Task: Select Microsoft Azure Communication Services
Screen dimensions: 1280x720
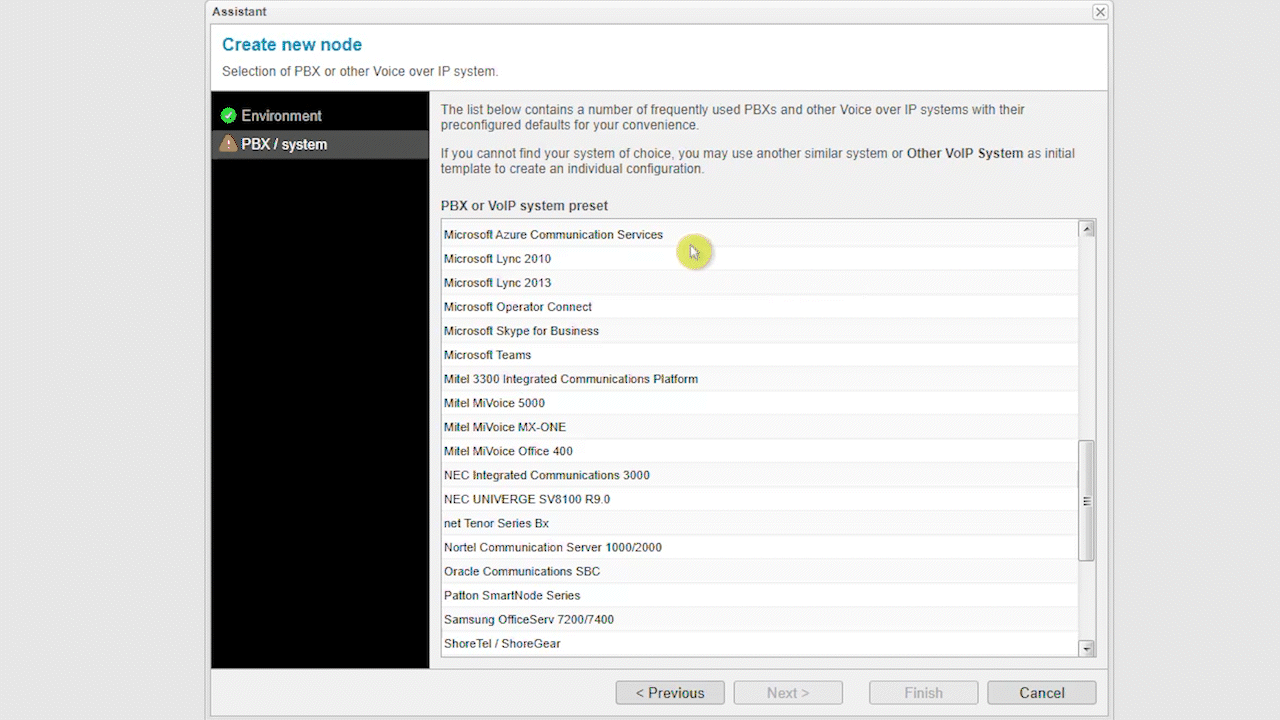Action: (x=760, y=235)
